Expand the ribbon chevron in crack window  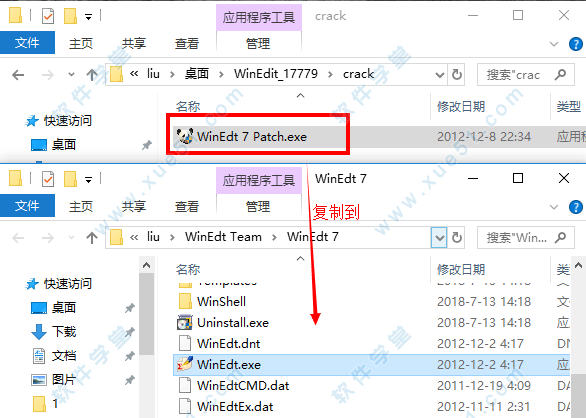[x=554, y=44]
